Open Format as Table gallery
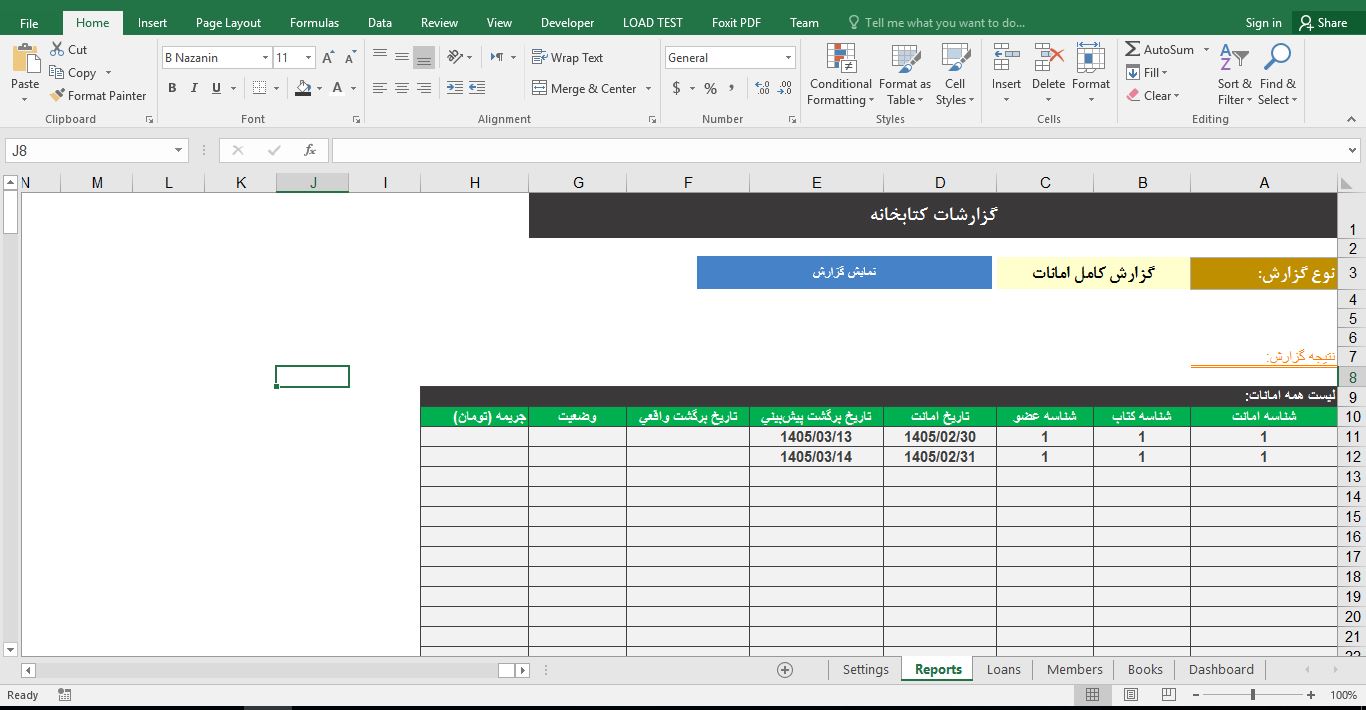The width and height of the screenshot is (1366, 710). [x=905, y=74]
